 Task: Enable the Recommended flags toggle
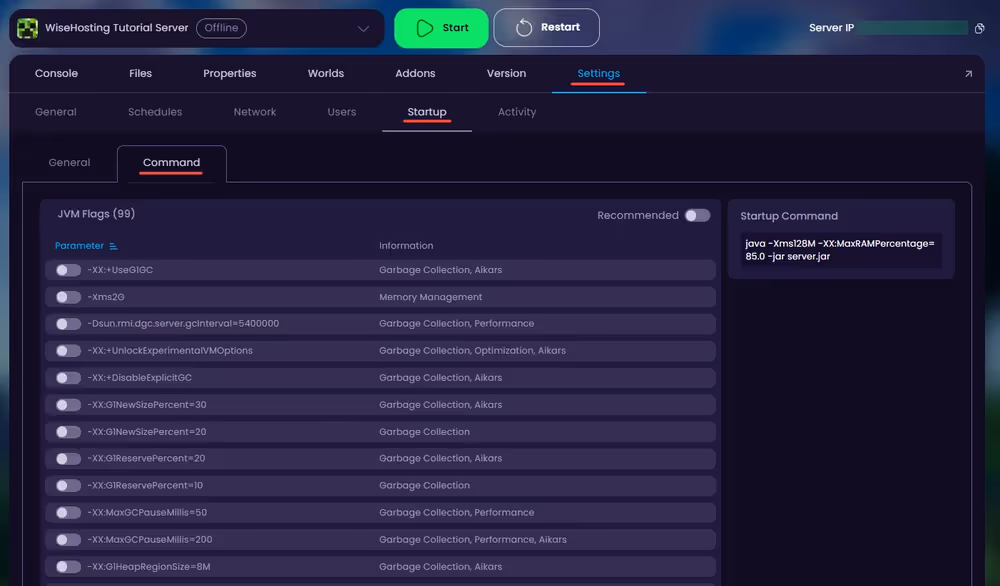[697, 215]
